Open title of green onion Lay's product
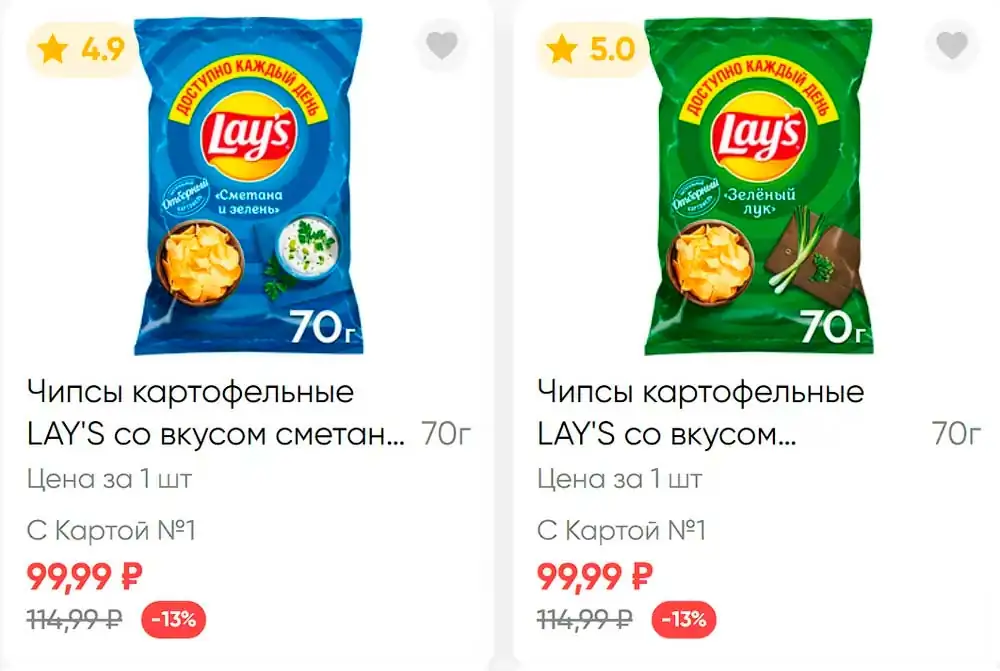 pyautogui.click(x=700, y=413)
